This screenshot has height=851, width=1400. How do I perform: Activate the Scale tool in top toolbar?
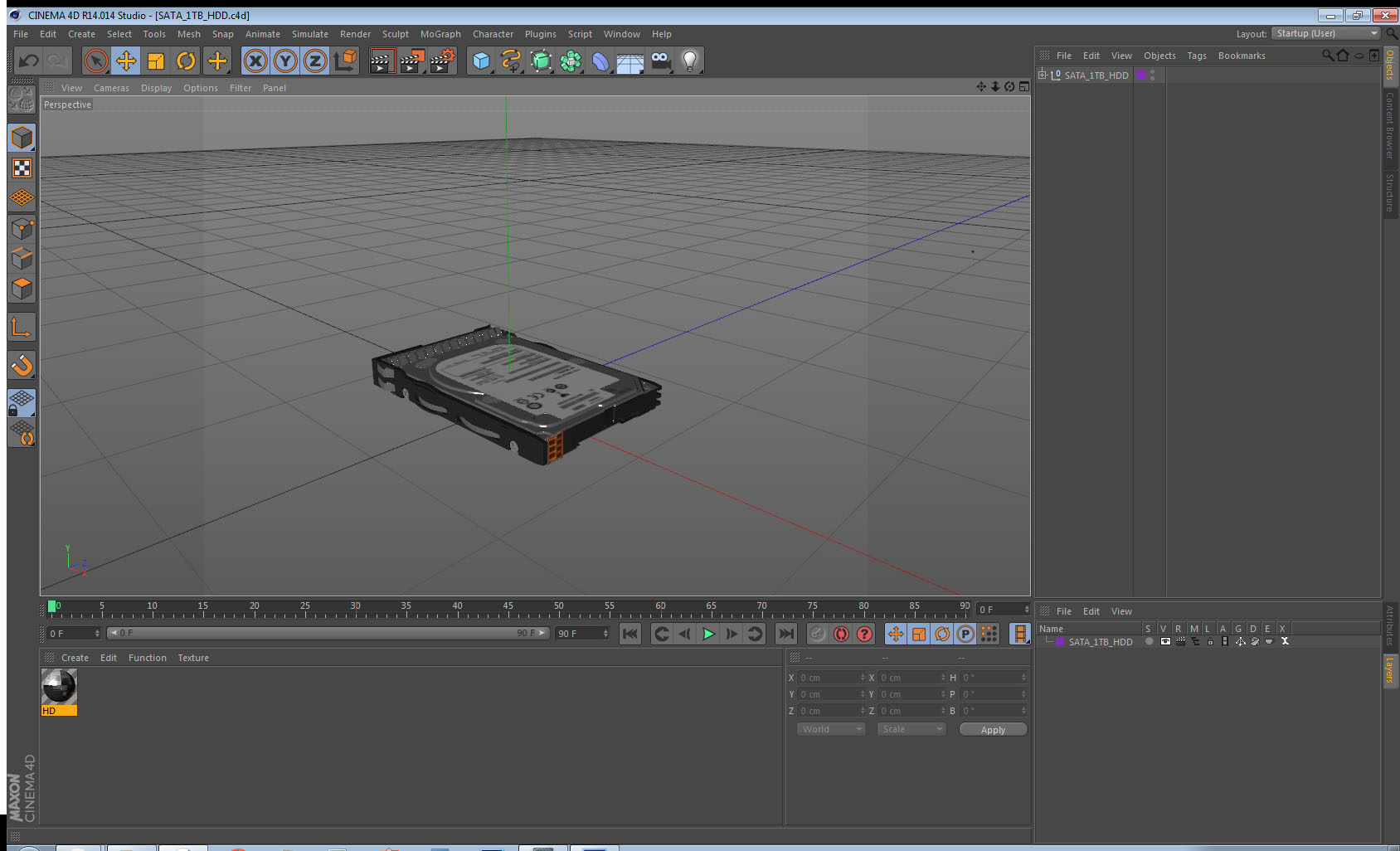[x=156, y=61]
